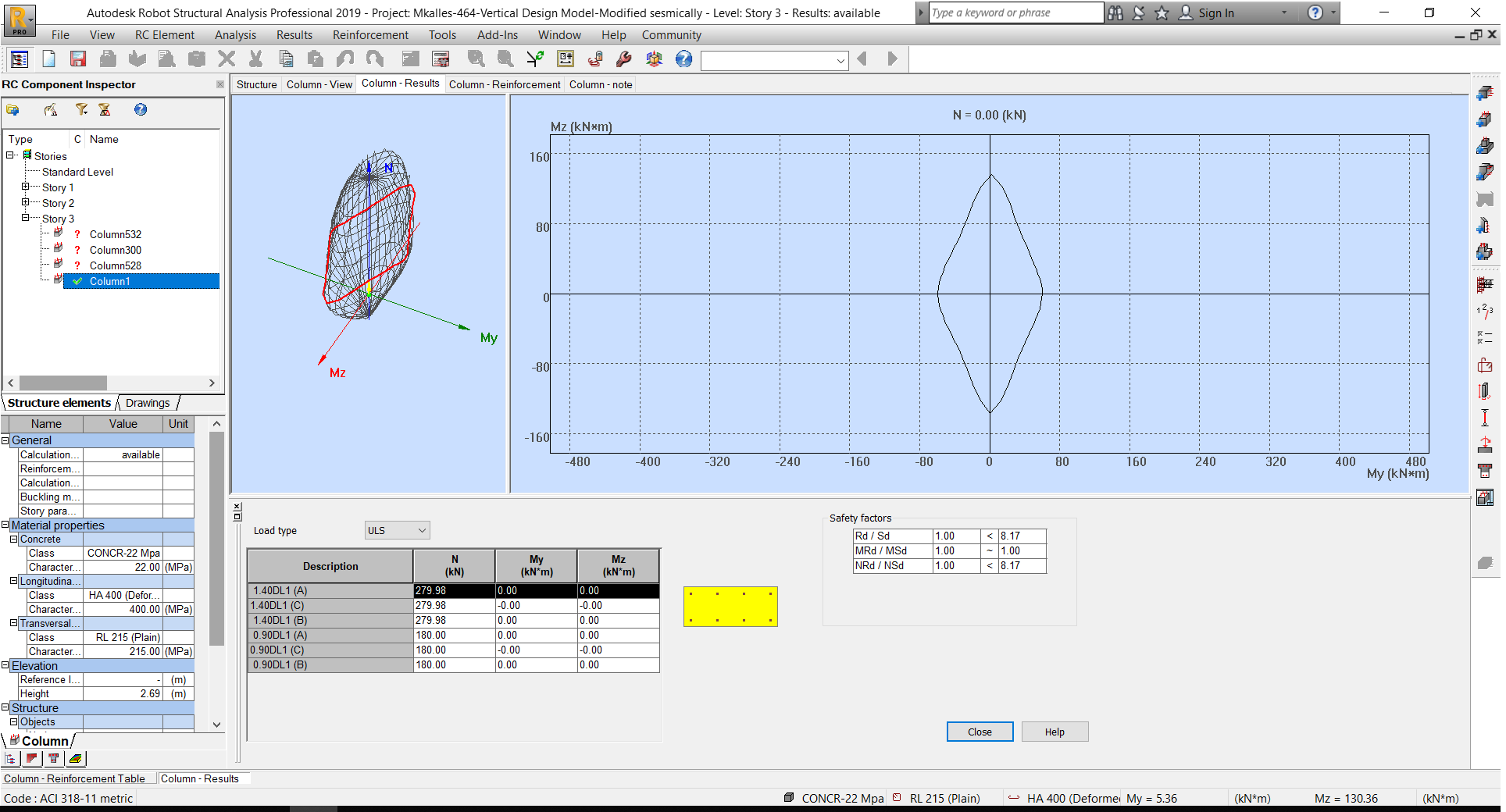Switch to the Column - Reinforcement tab
The height and width of the screenshot is (812, 1506).
pyautogui.click(x=505, y=84)
